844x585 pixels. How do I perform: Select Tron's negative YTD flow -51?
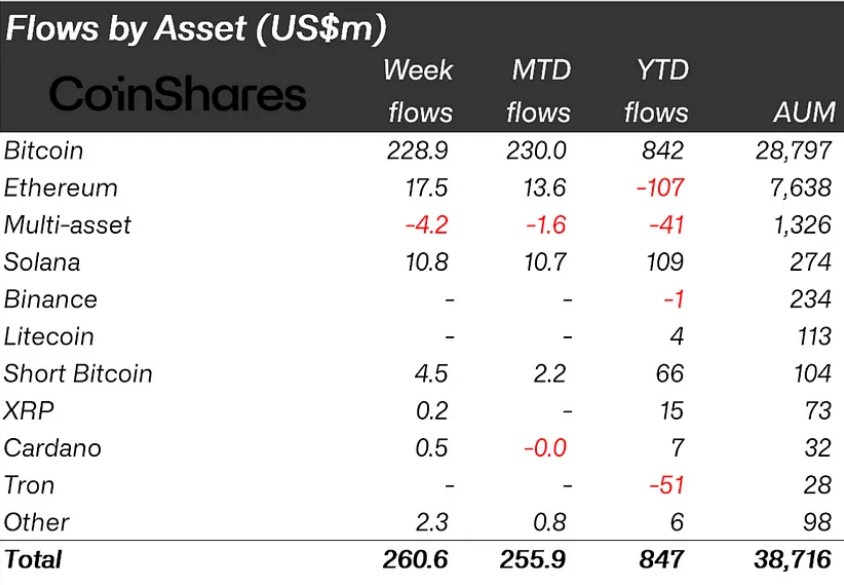pos(666,485)
